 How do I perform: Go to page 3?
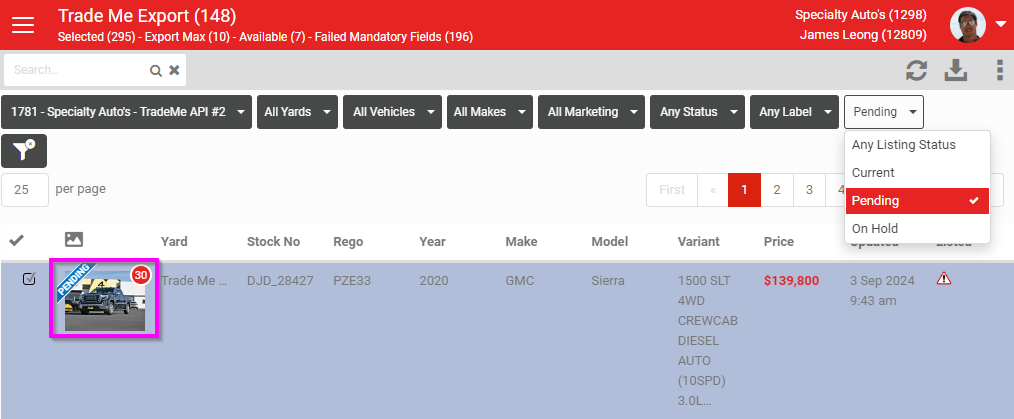click(809, 190)
